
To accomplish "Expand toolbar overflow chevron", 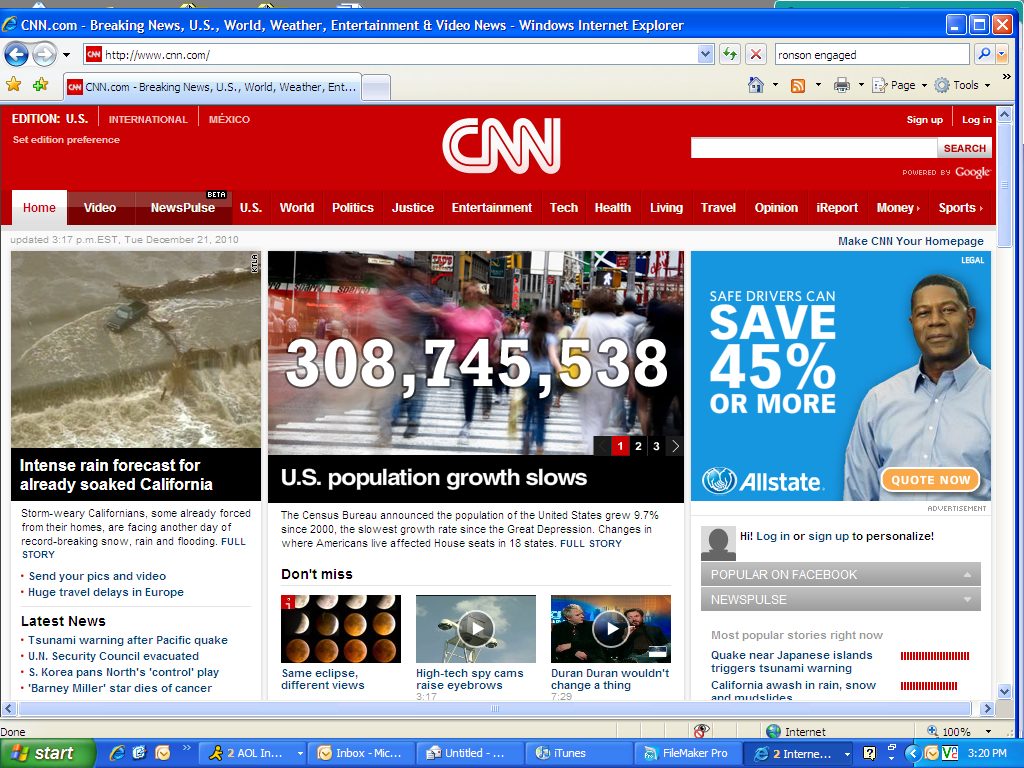I will pos(1006,76).
